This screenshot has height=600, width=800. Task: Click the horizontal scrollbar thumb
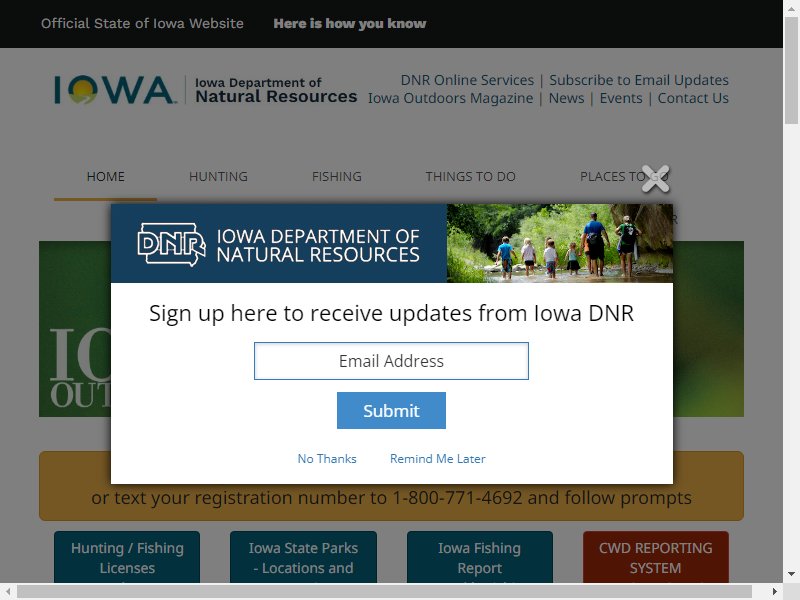coord(385,591)
